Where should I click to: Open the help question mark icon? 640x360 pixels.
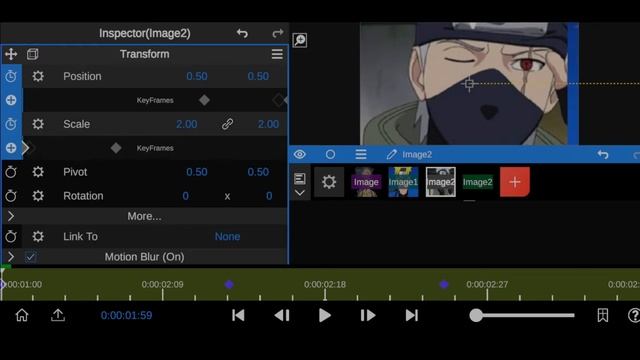pyautogui.click(x=634, y=315)
